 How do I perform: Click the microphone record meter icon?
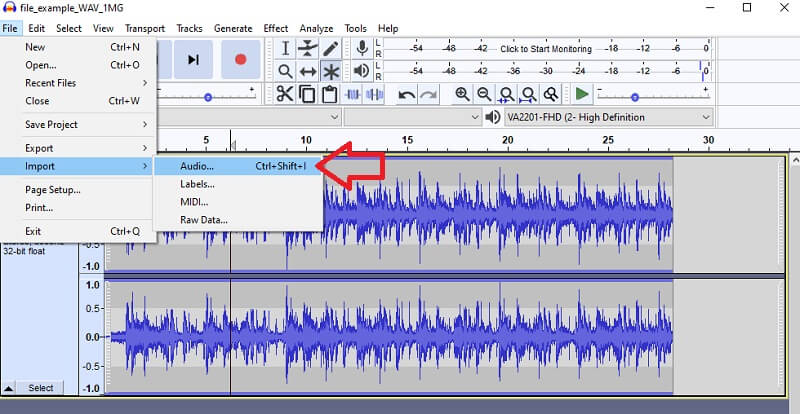pos(361,48)
